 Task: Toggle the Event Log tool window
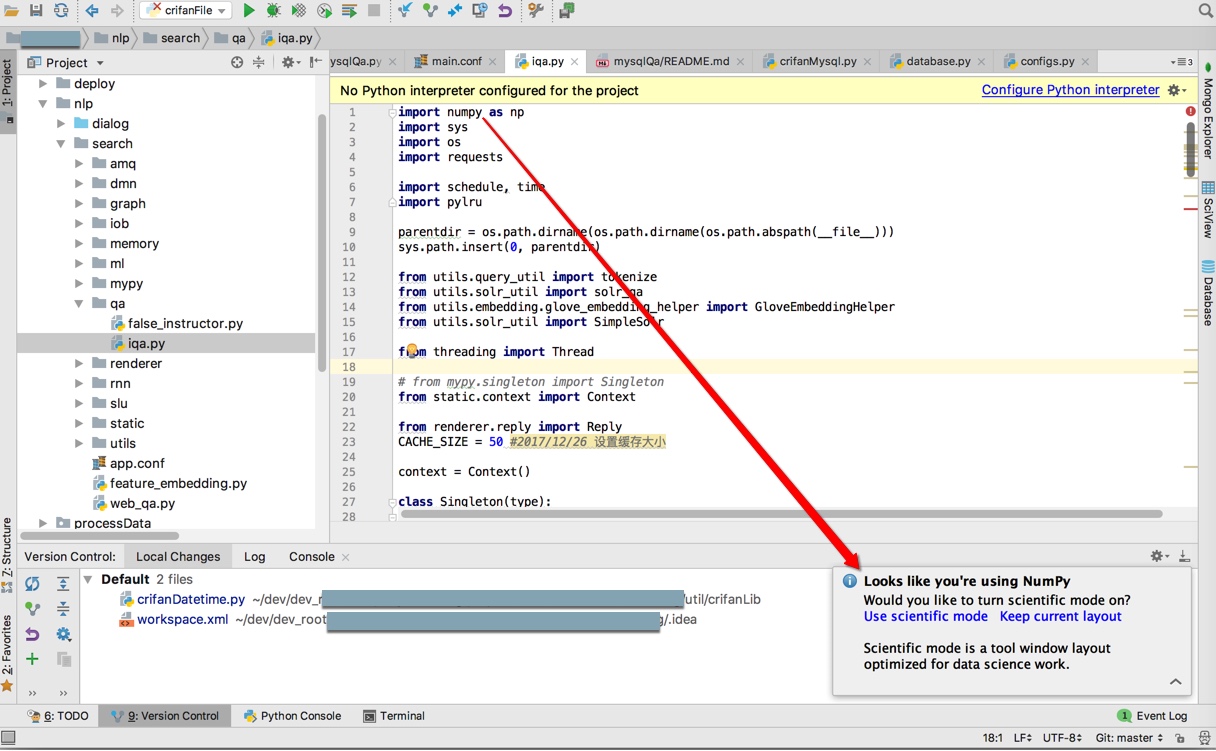[x=1152, y=716]
